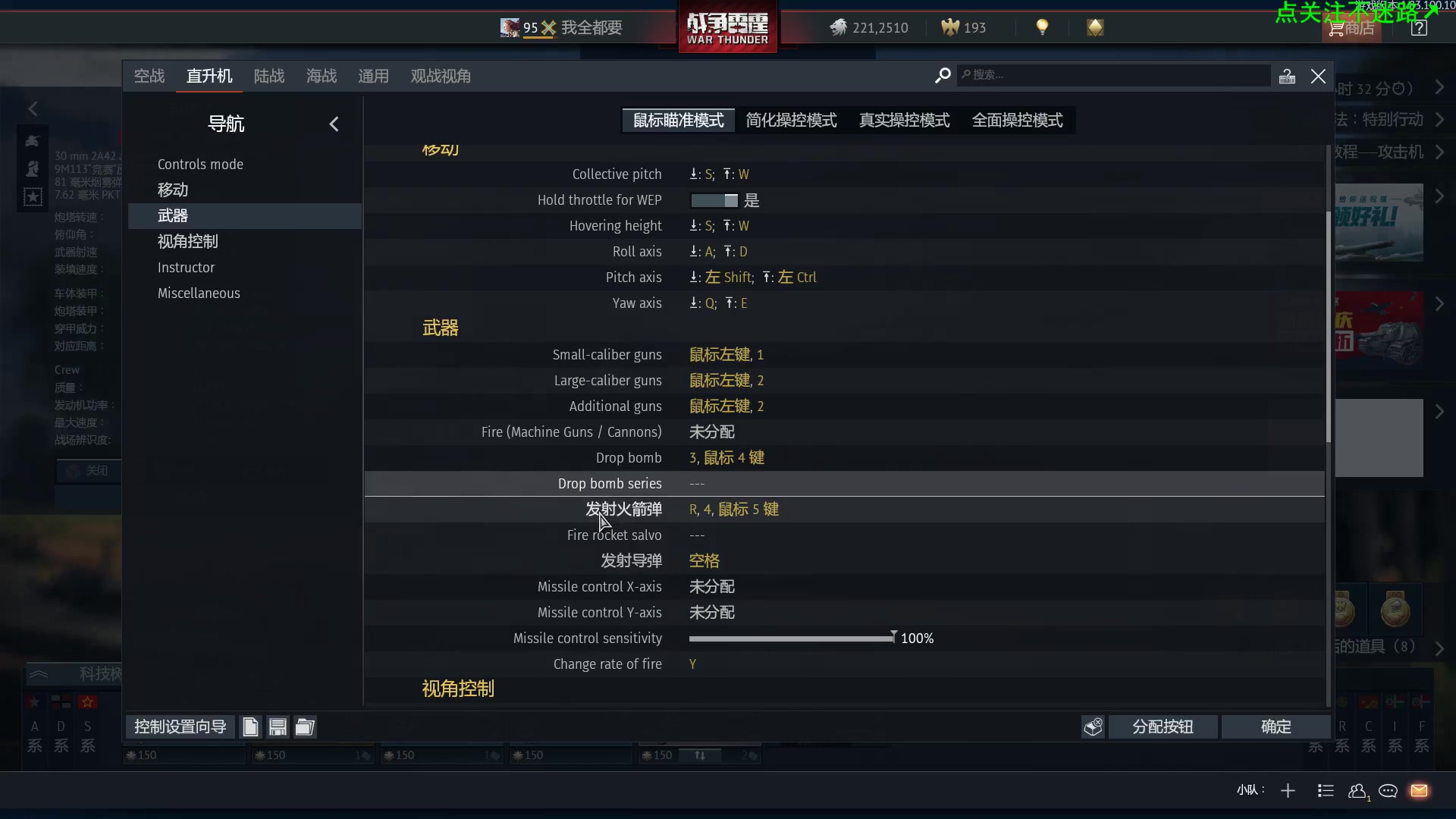Open squad chat bubble icon
1456x819 pixels.
[x=1388, y=791]
